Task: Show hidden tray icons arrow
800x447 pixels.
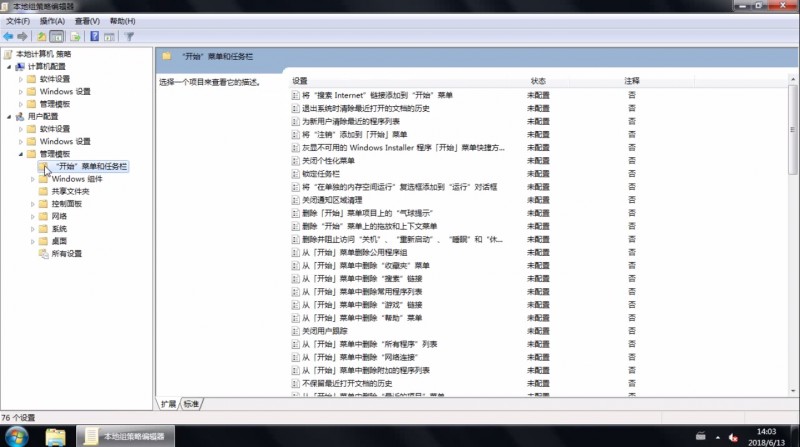Action: click(718, 437)
